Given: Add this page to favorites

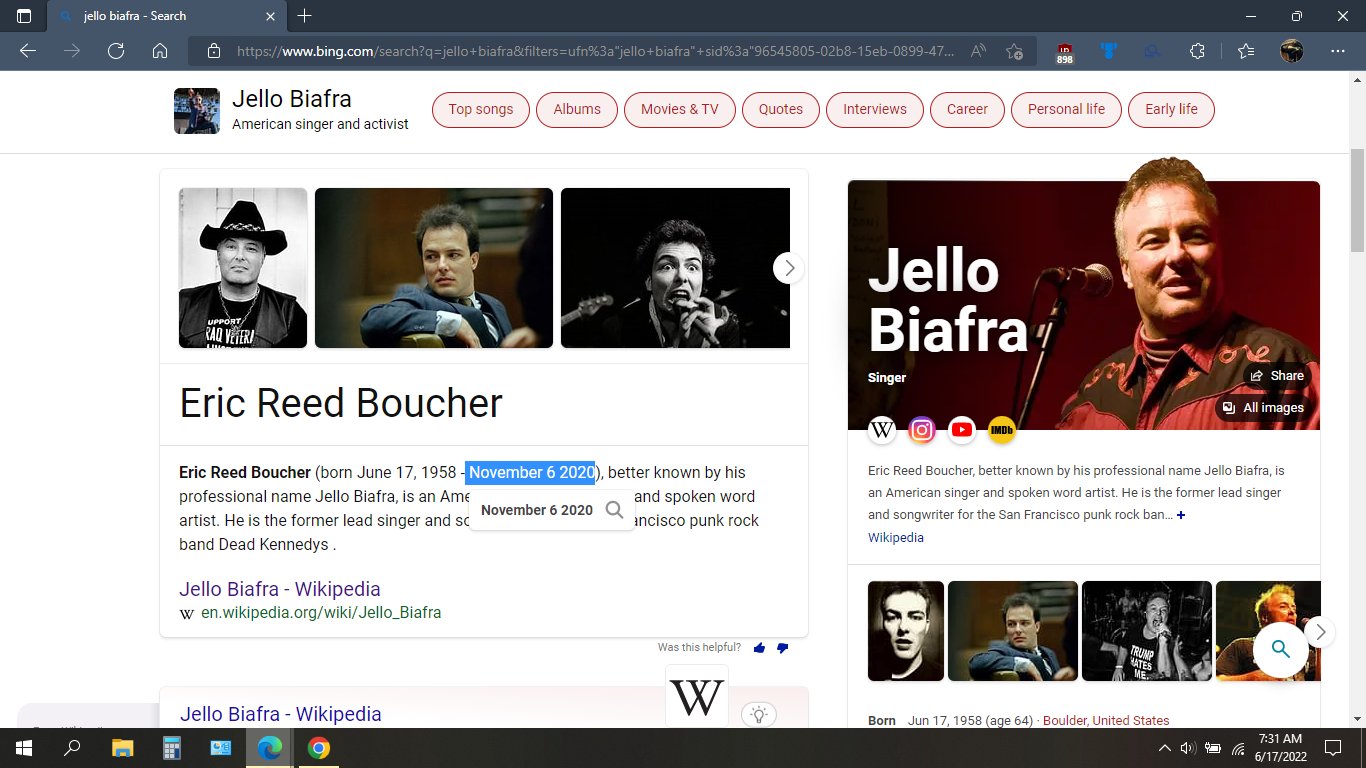Looking at the screenshot, I should [1014, 51].
